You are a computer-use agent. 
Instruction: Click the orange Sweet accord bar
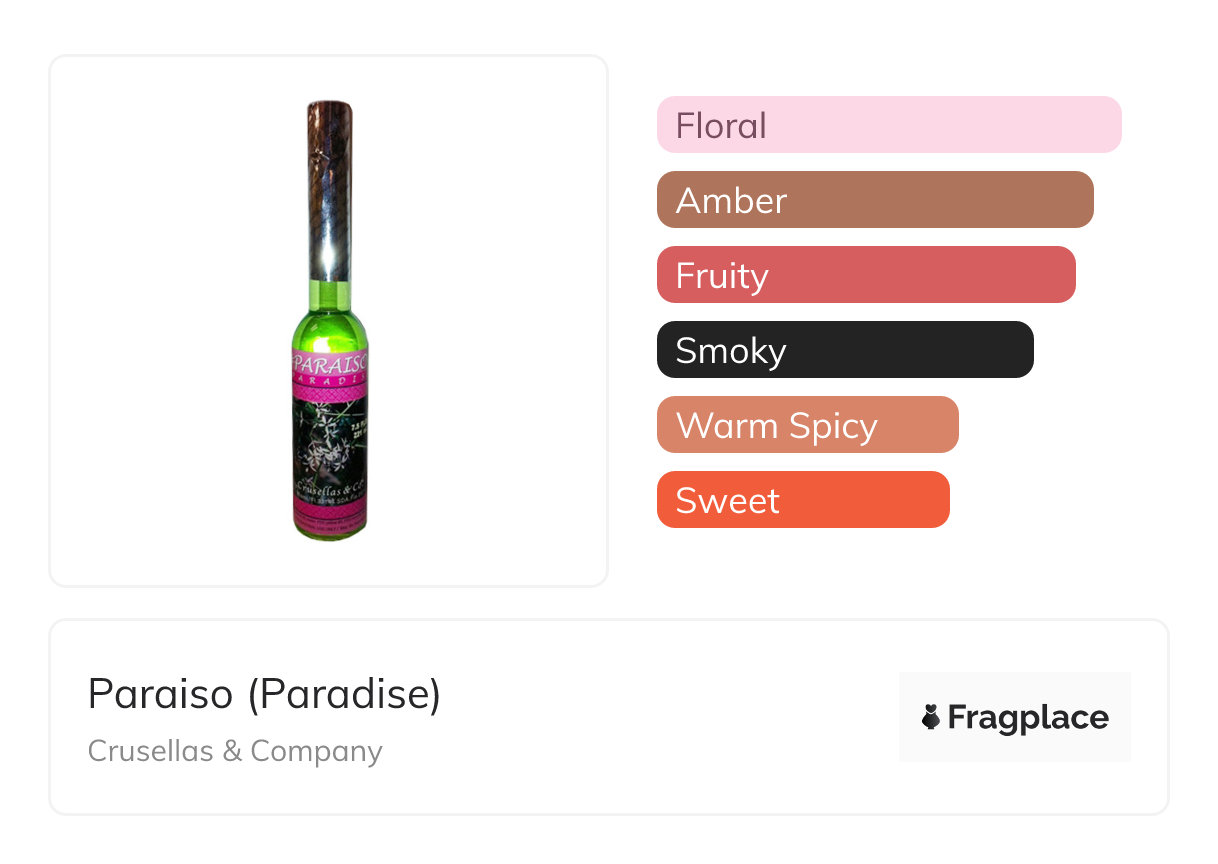(x=802, y=500)
